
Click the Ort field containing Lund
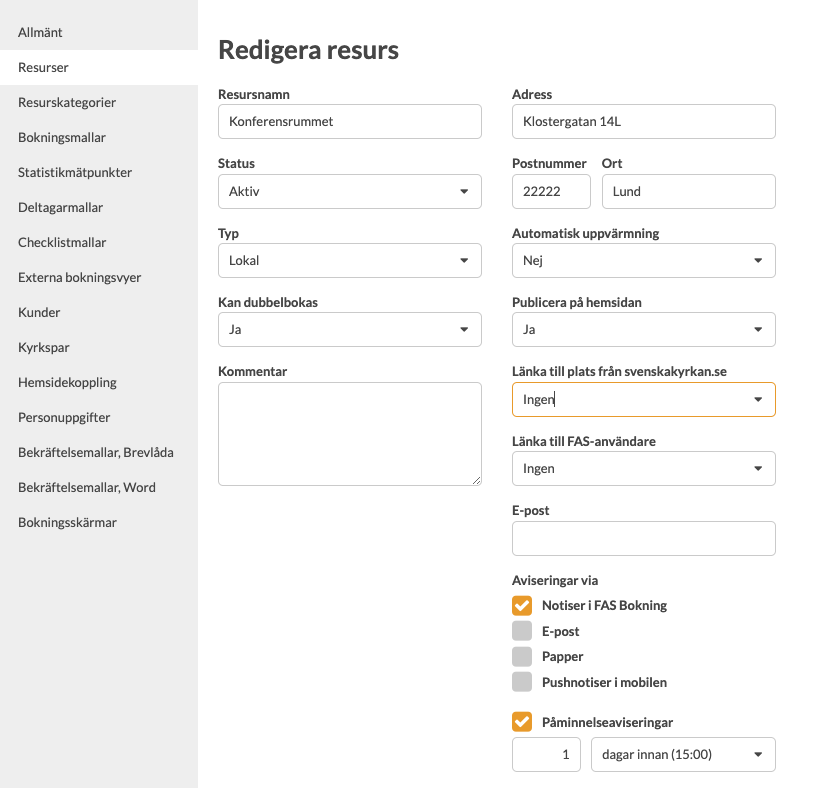689,191
